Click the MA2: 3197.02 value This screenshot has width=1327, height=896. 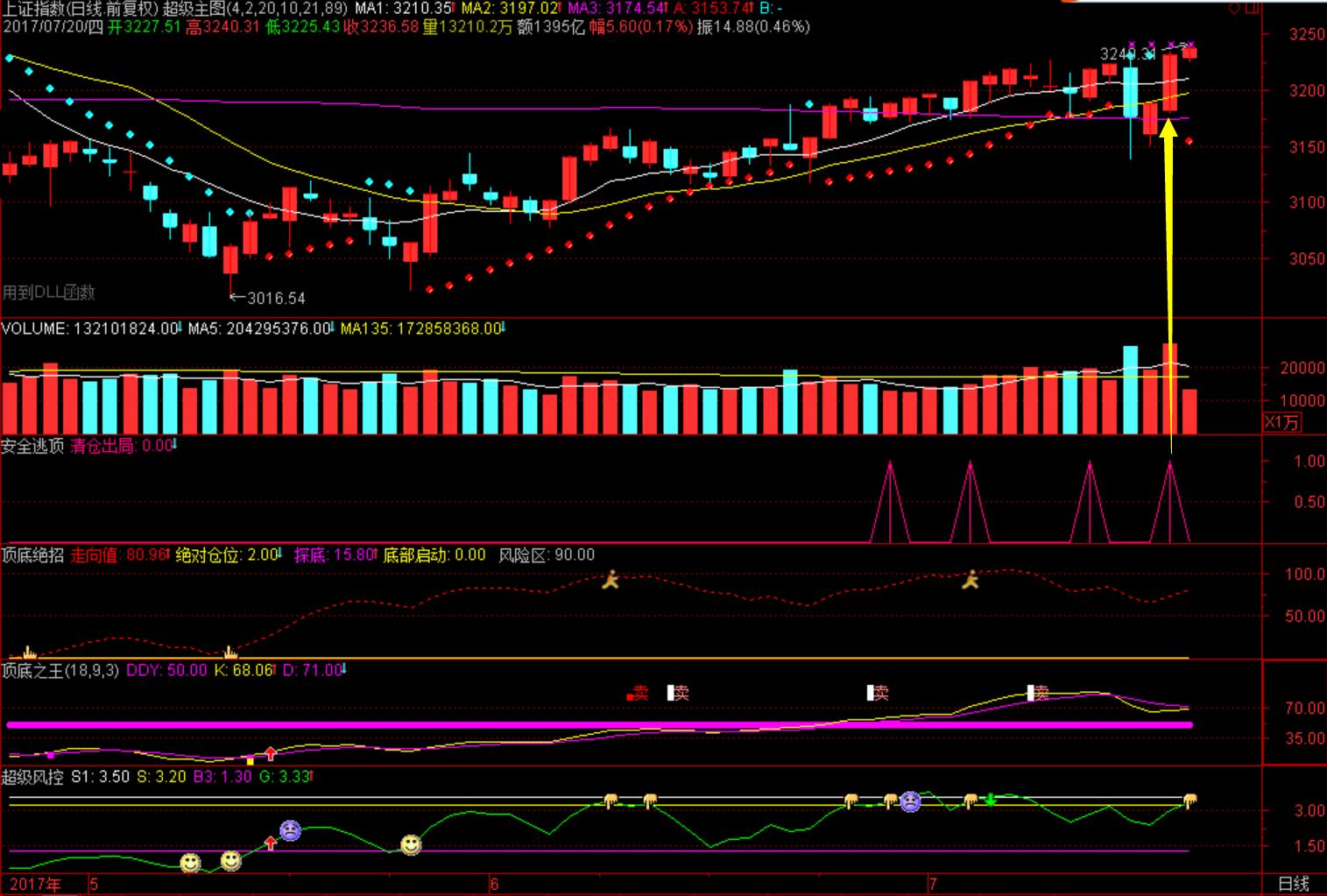(x=510, y=9)
